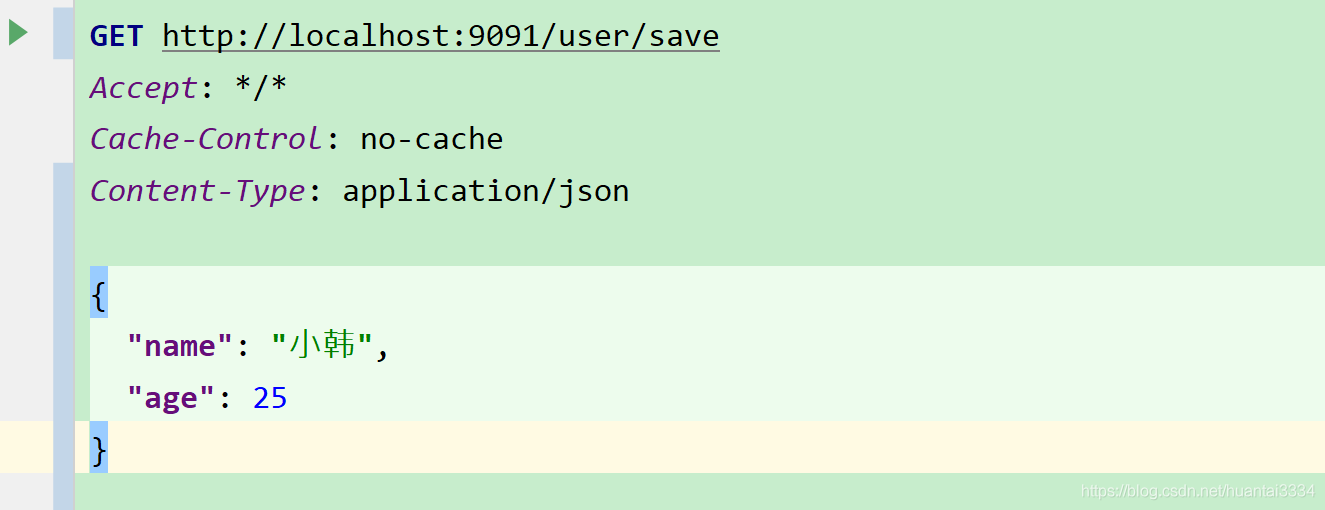The width and height of the screenshot is (1325, 510).
Task: Click the opening curly brace of the body
Action: pyautogui.click(x=98, y=295)
